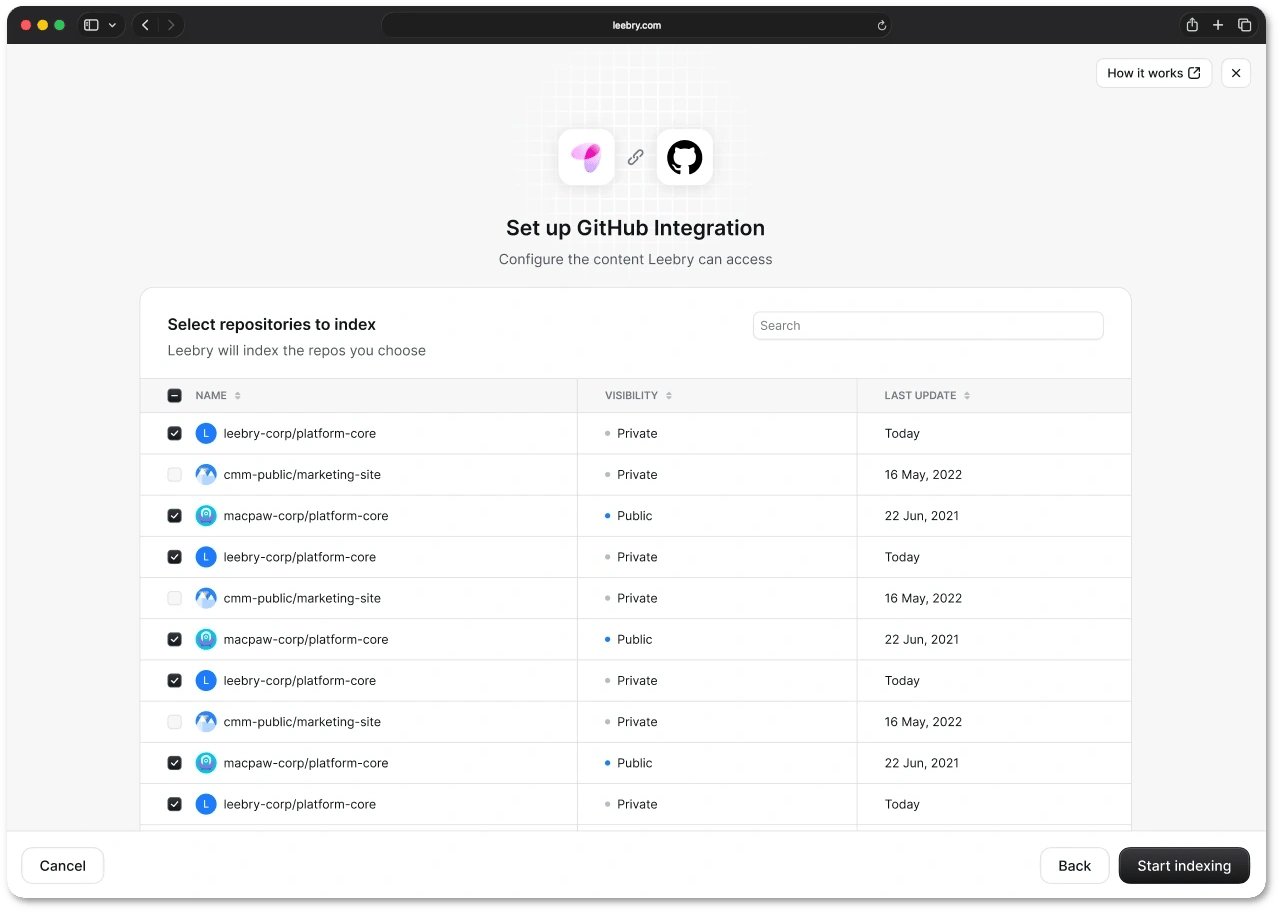Sort the table by VISIBILITY column
The width and height of the screenshot is (1279, 912).
638,396
